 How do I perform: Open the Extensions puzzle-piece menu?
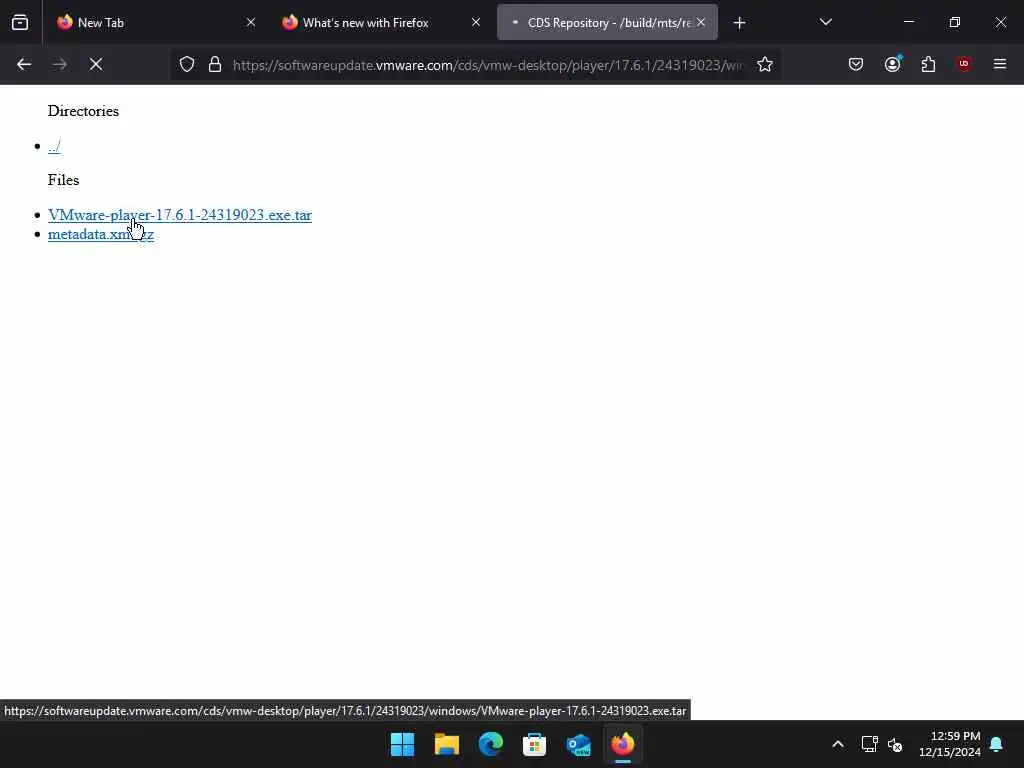(x=928, y=64)
